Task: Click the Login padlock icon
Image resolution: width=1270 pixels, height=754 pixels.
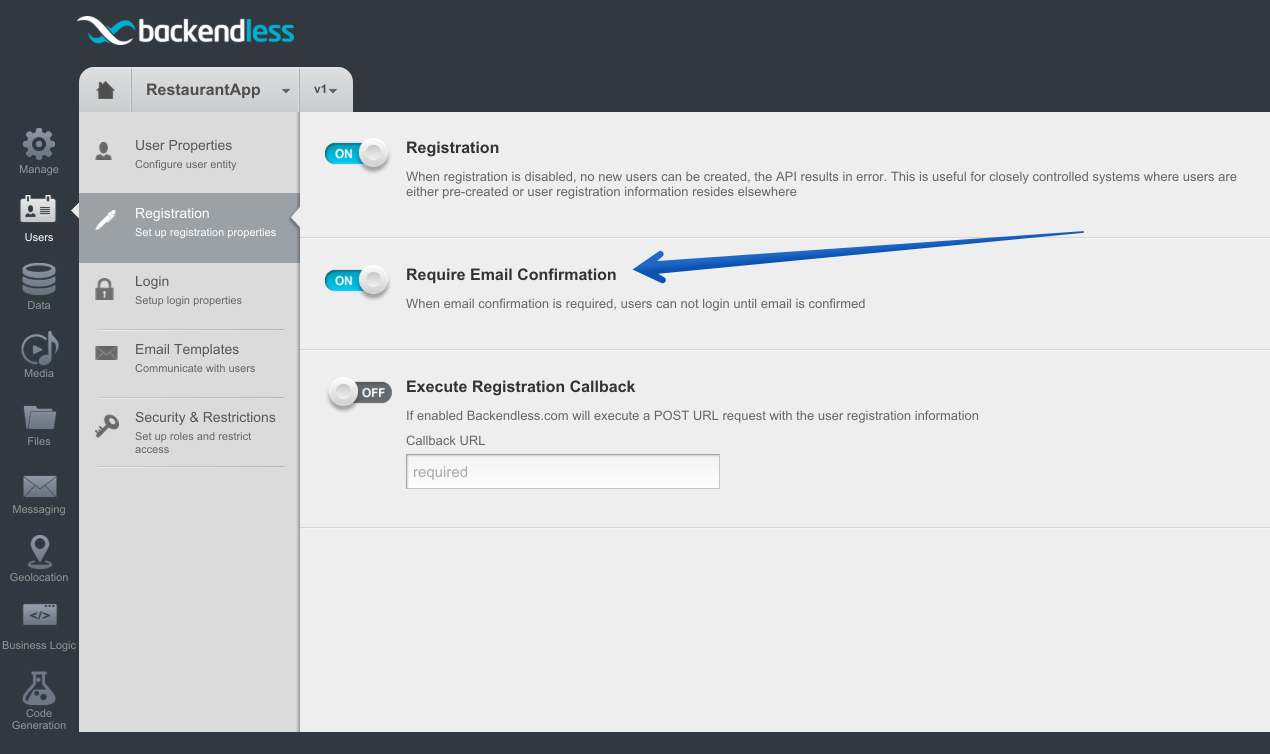Action: click(x=104, y=289)
